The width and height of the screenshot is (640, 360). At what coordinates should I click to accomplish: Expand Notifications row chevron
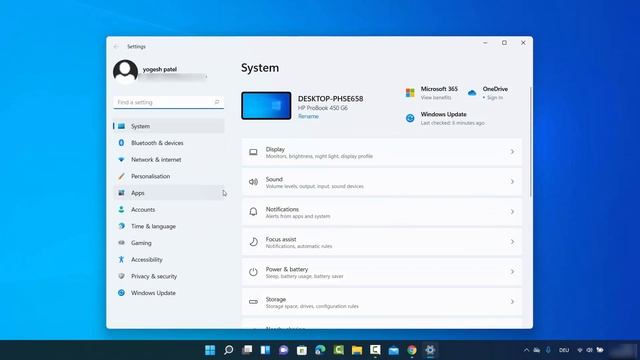pos(512,212)
